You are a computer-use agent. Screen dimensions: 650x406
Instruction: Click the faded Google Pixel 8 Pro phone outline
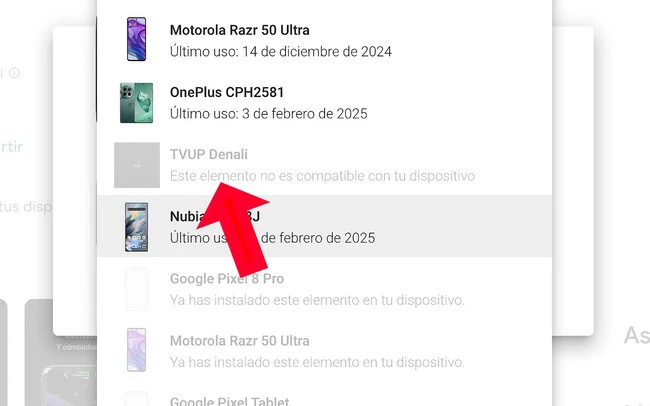coord(136,289)
